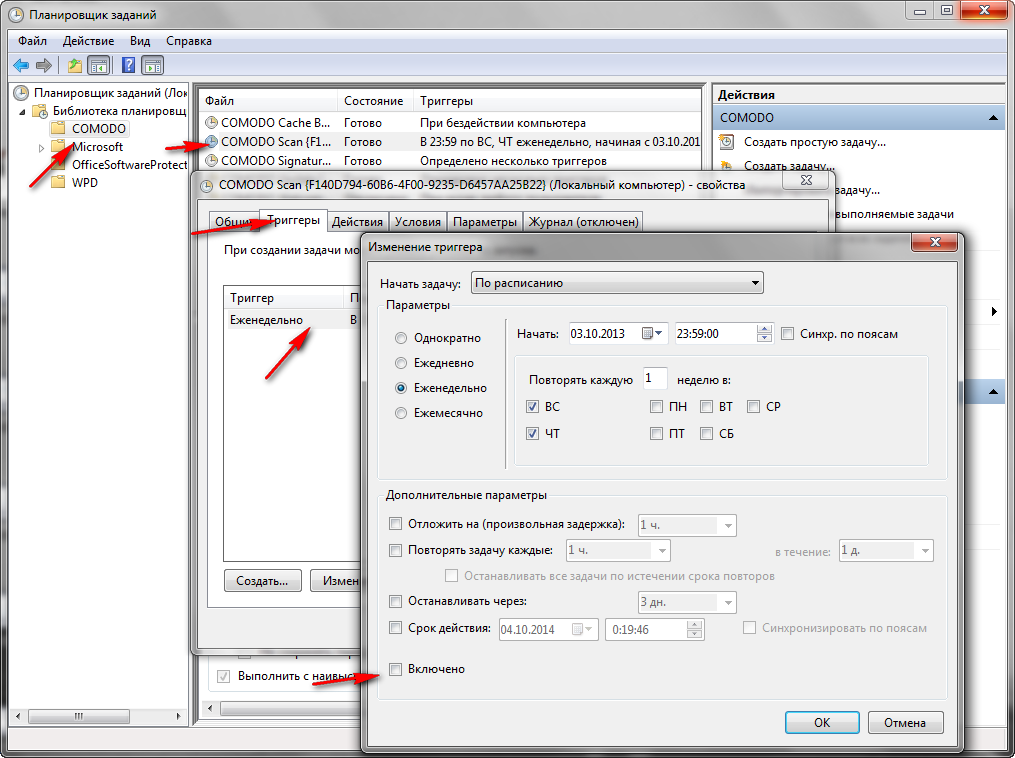Click the COMODO Scan task clock icon
This screenshot has height=758, width=1015.
coord(211,141)
